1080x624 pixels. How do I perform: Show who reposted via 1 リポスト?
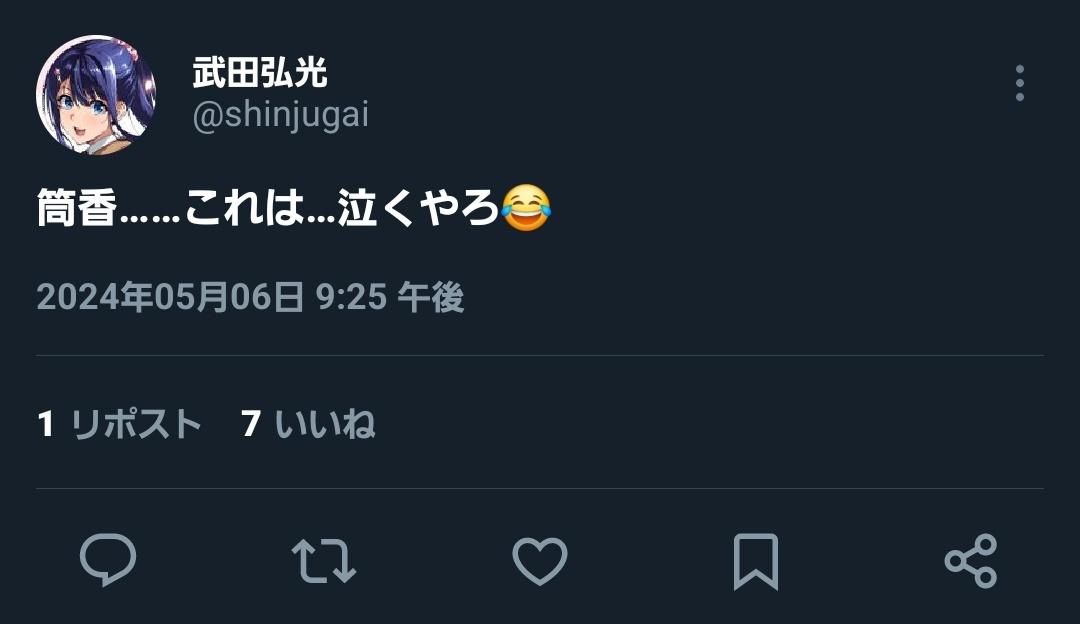tap(119, 424)
